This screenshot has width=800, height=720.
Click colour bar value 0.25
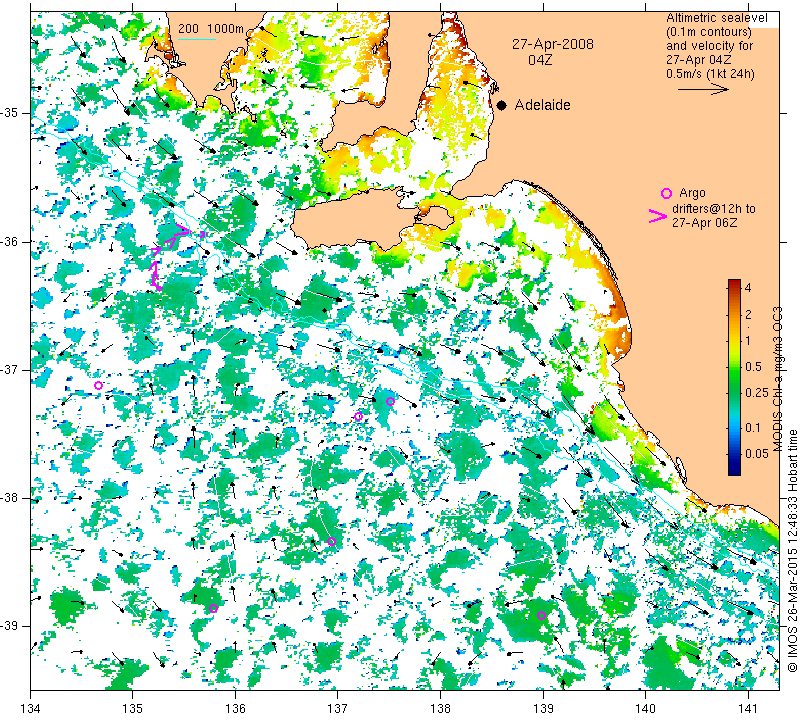[757, 392]
